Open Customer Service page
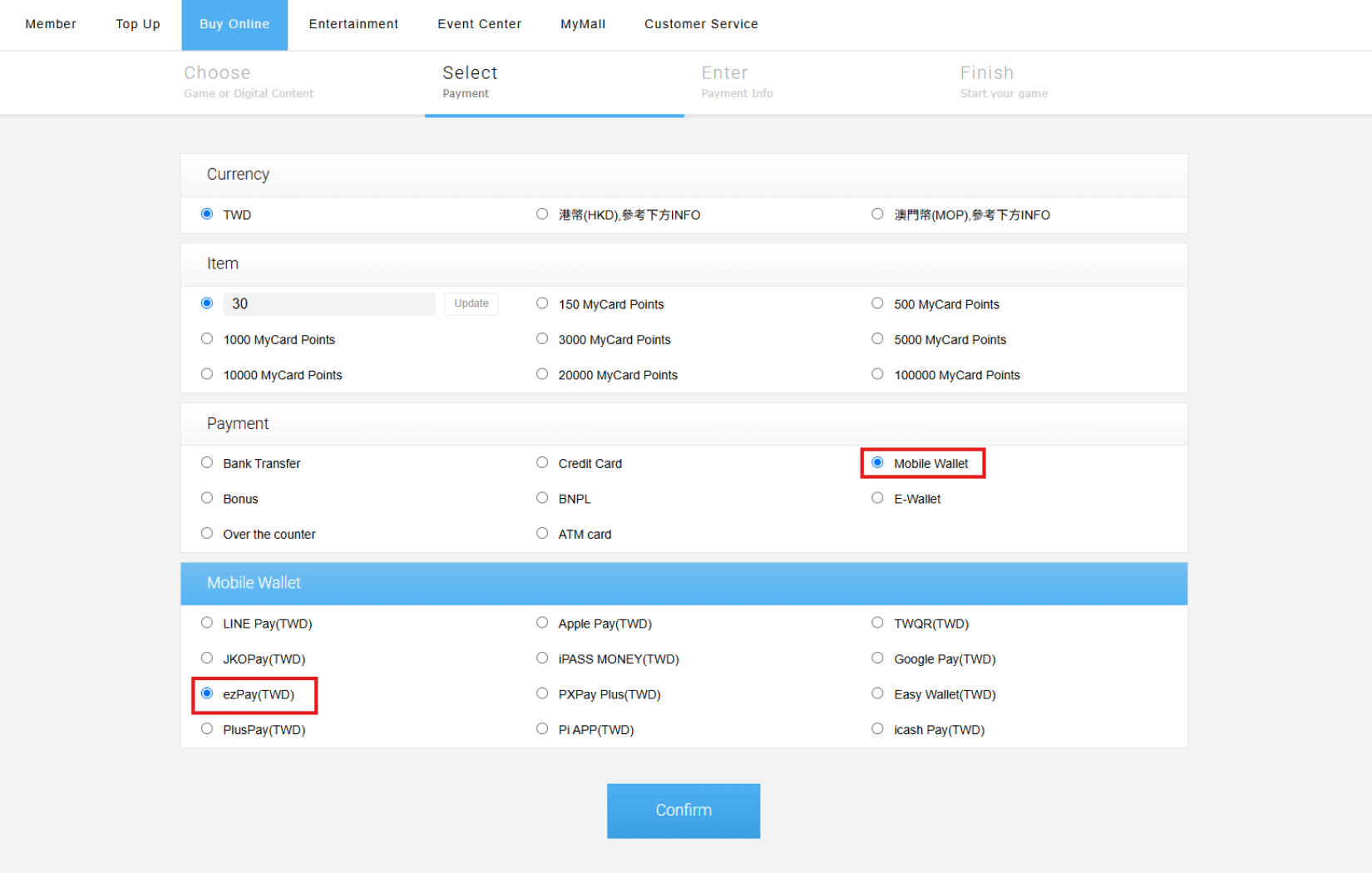 [701, 24]
